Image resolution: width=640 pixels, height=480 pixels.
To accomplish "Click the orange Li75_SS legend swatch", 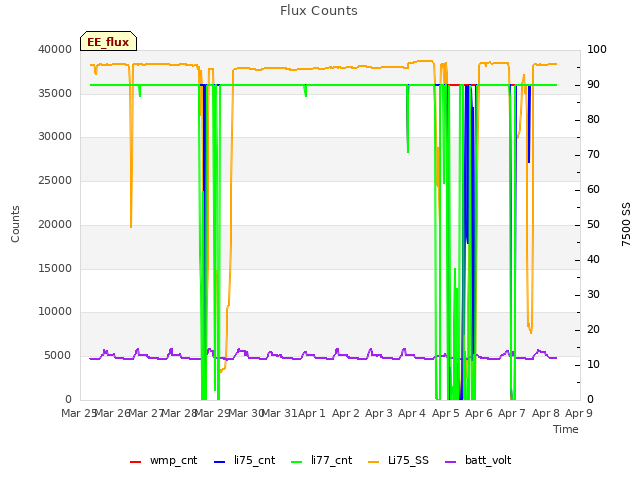I will 373,462.
